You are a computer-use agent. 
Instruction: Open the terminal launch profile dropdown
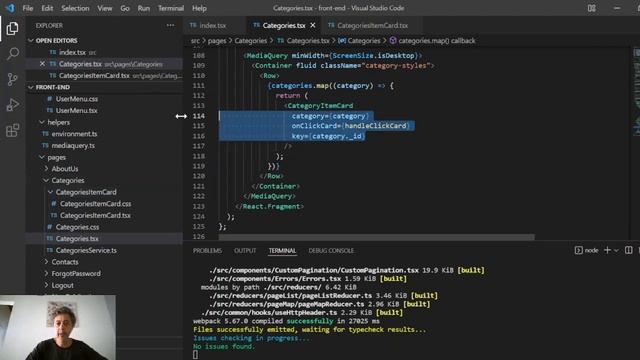pos(616,250)
